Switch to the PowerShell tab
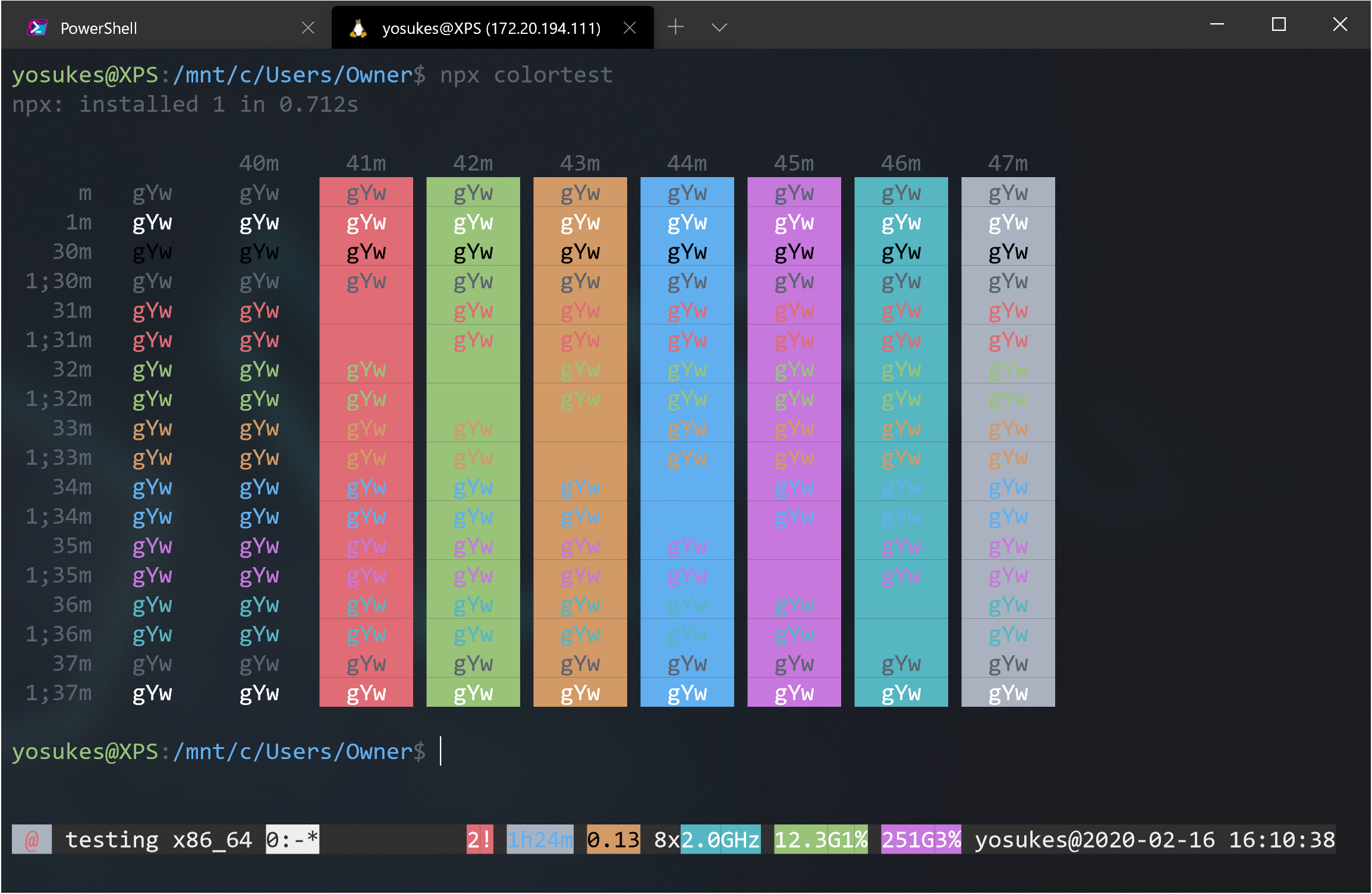This screenshot has height=894, width=1372. [x=99, y=28]
